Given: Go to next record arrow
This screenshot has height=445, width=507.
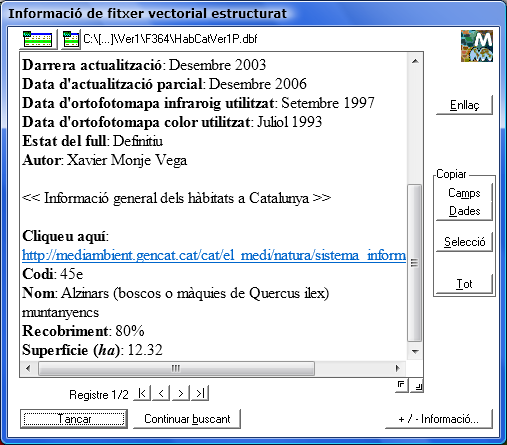Looking at the screenshot, I should click(x=181, y=393).
